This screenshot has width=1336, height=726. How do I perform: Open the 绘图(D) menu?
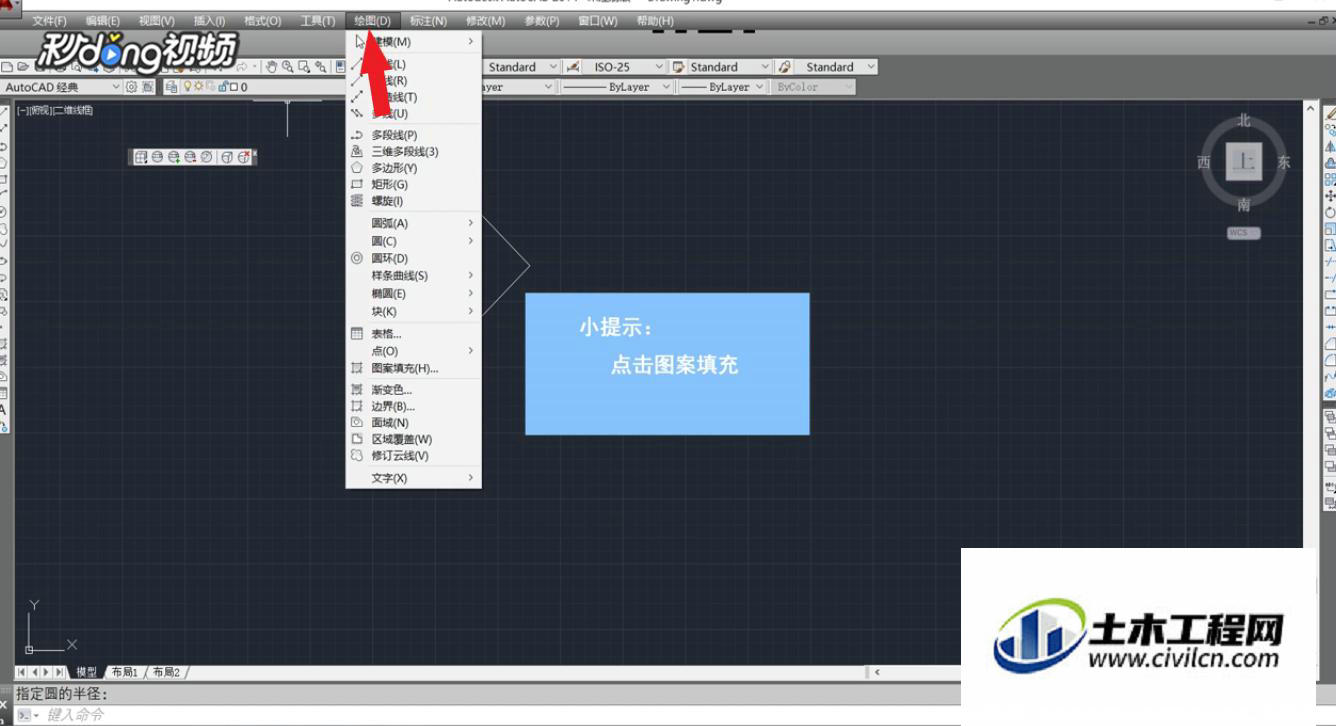[x=372, y=21]
